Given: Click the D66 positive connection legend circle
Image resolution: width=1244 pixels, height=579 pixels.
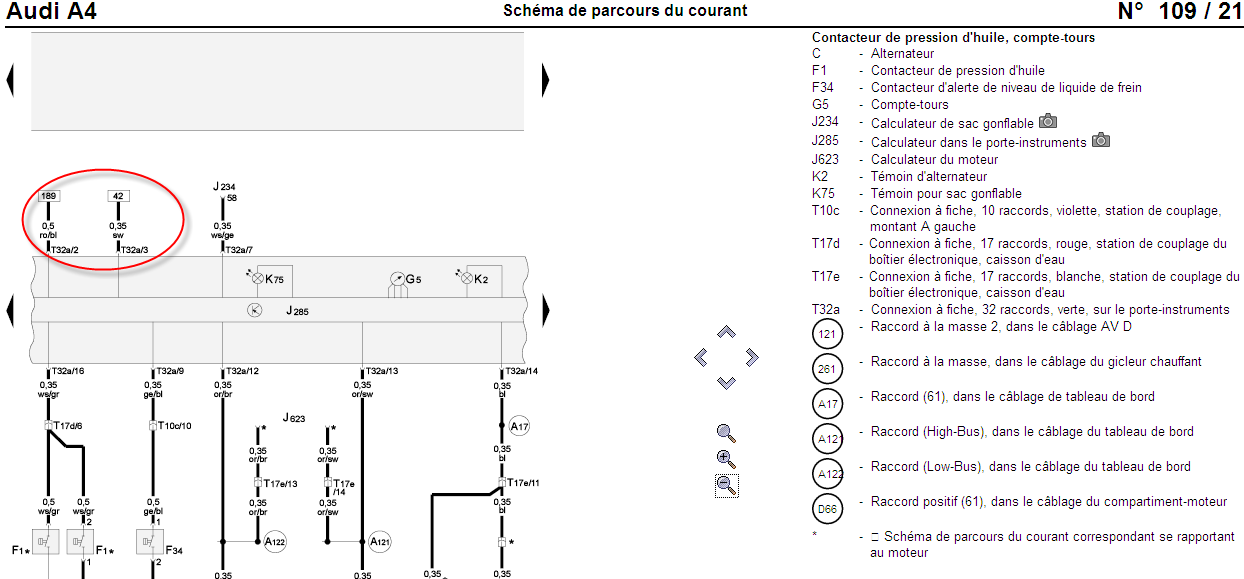Looking at the screenshot, I should [x=827, y=508].
